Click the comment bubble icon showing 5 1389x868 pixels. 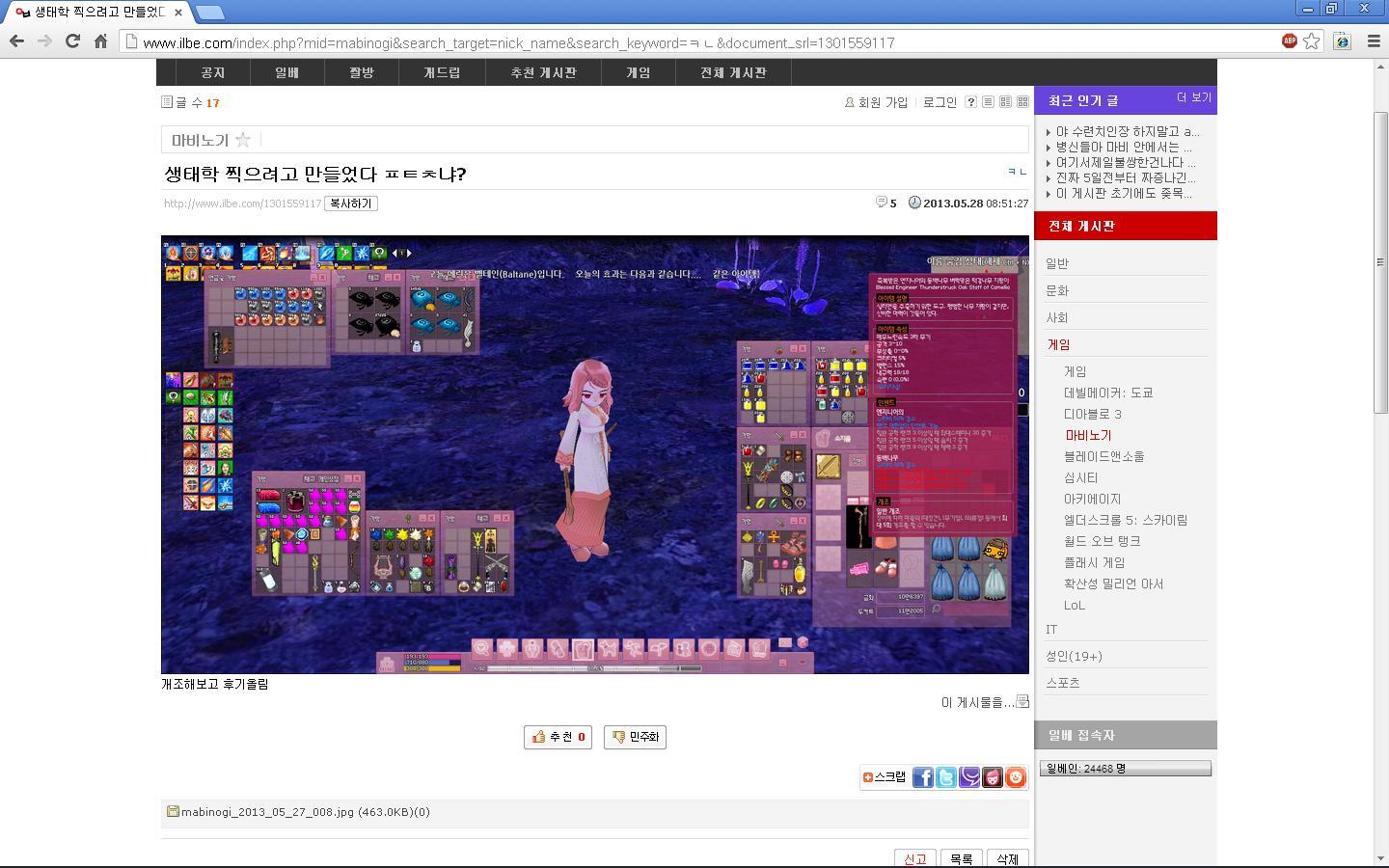pos(883,203)
